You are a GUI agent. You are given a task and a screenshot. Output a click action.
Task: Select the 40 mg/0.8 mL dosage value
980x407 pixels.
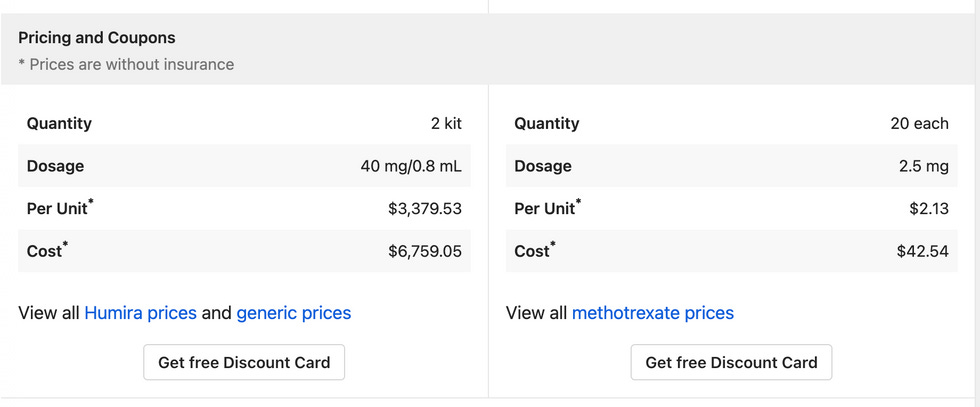pyautogui.click(x=411, y=166)
